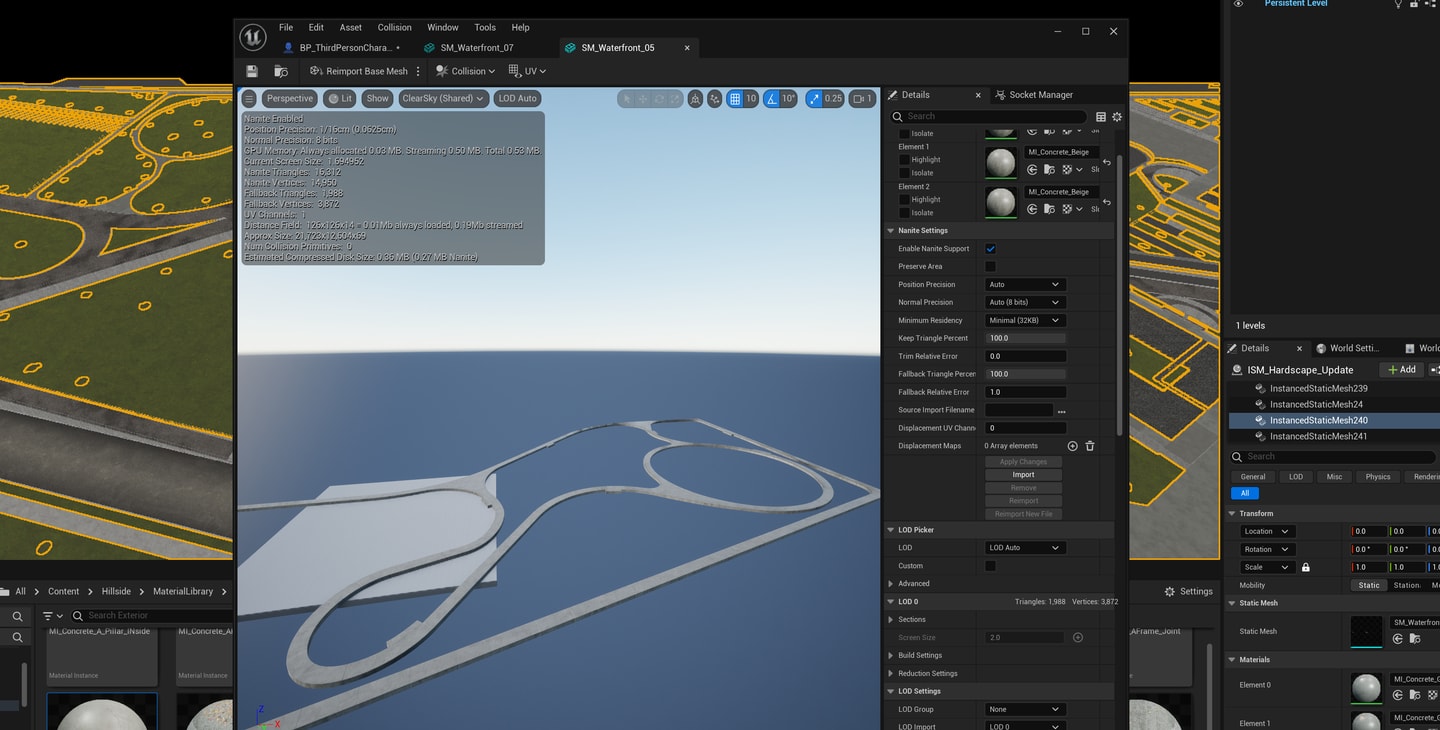The height and width of the screenshot is (730, 1440).
Task: Expand the Advanced section
Action: tap(891, 583)
